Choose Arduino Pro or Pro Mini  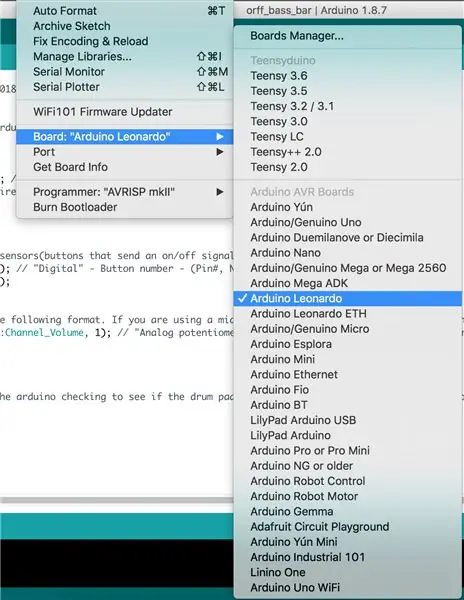coord(348,451)
